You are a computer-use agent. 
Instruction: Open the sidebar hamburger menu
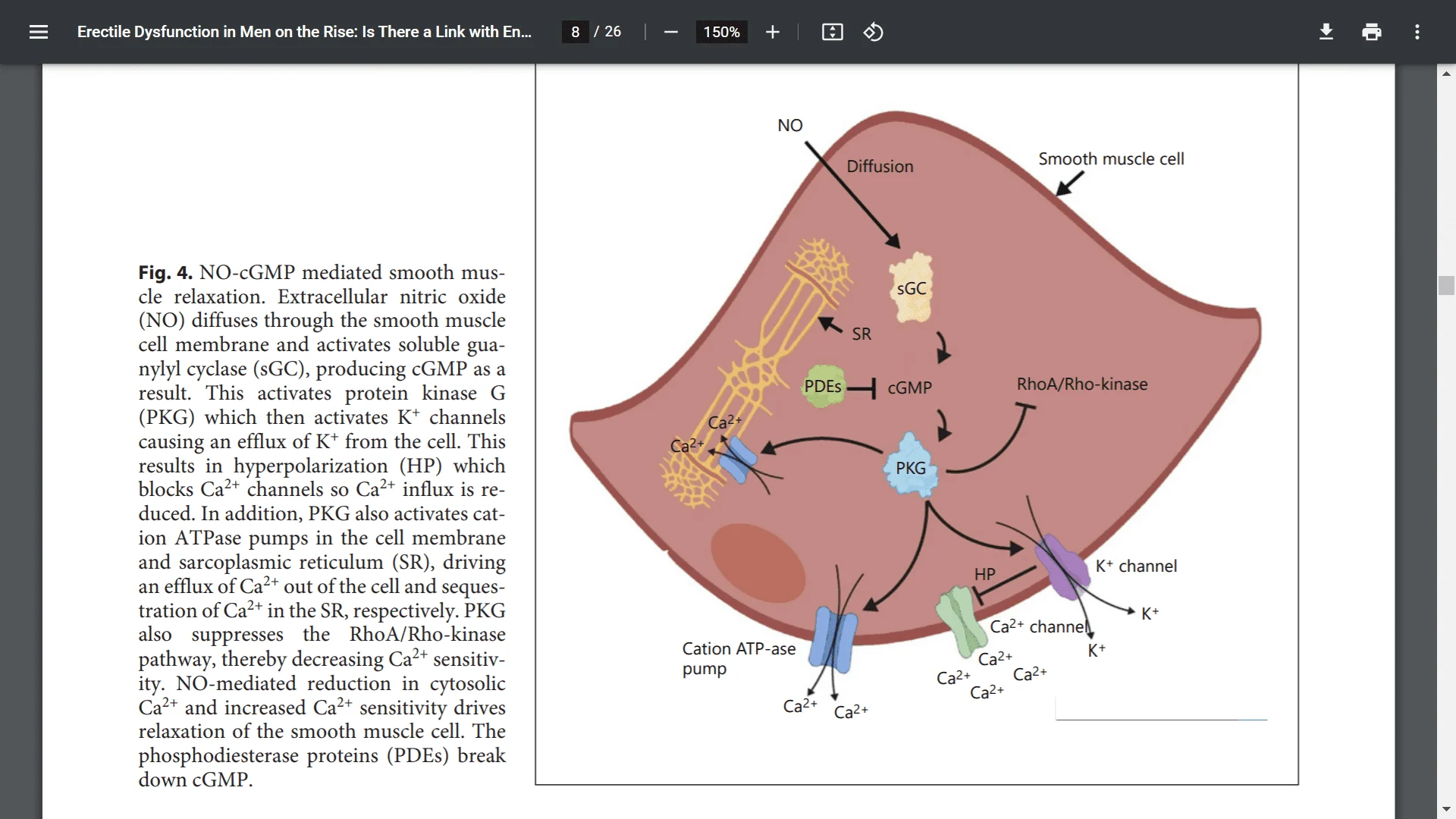[x=39, y=32]
